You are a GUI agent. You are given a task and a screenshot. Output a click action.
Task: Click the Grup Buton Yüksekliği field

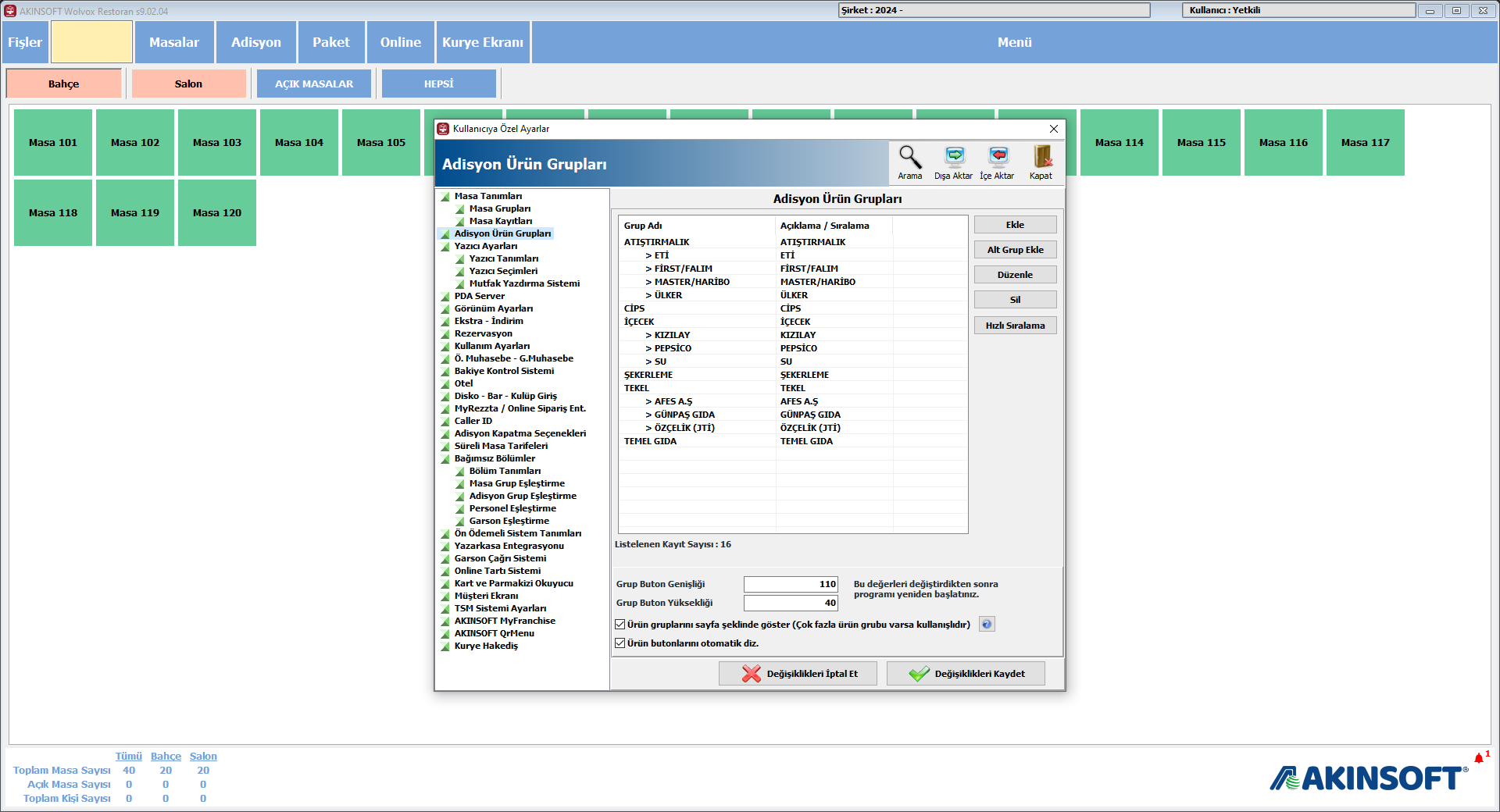click(791, 603)
